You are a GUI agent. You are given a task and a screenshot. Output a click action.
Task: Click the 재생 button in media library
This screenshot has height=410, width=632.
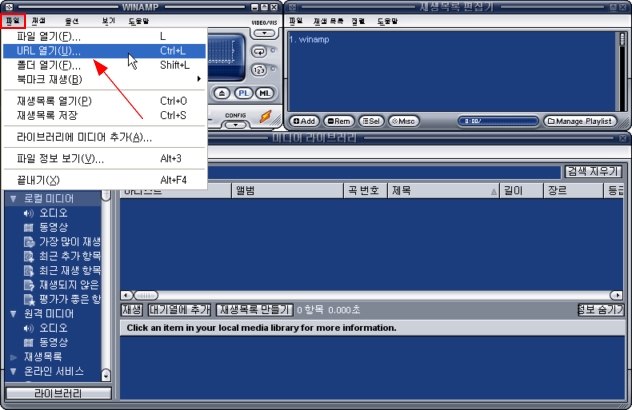pyautogui.click(x=131, y=310)
